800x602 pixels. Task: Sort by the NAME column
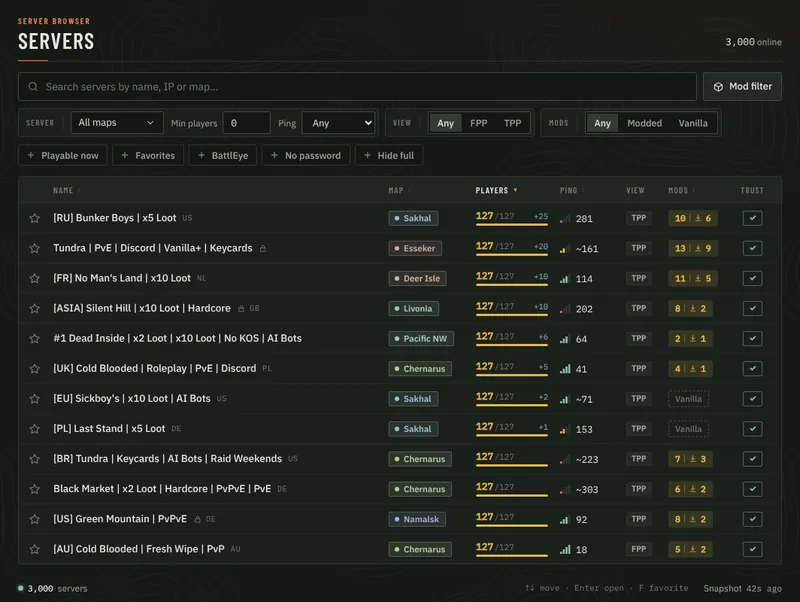pyautogui.click(x=66, y=190)
